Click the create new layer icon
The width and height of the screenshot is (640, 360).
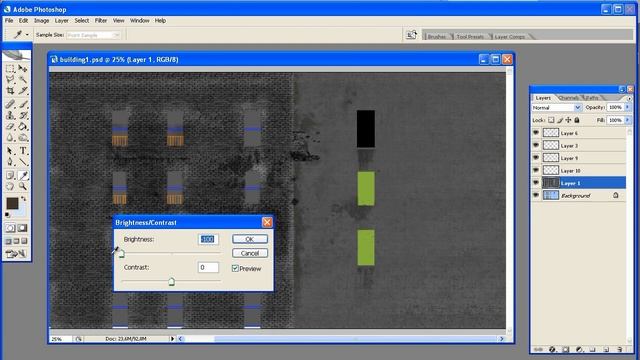click(606, 349)
